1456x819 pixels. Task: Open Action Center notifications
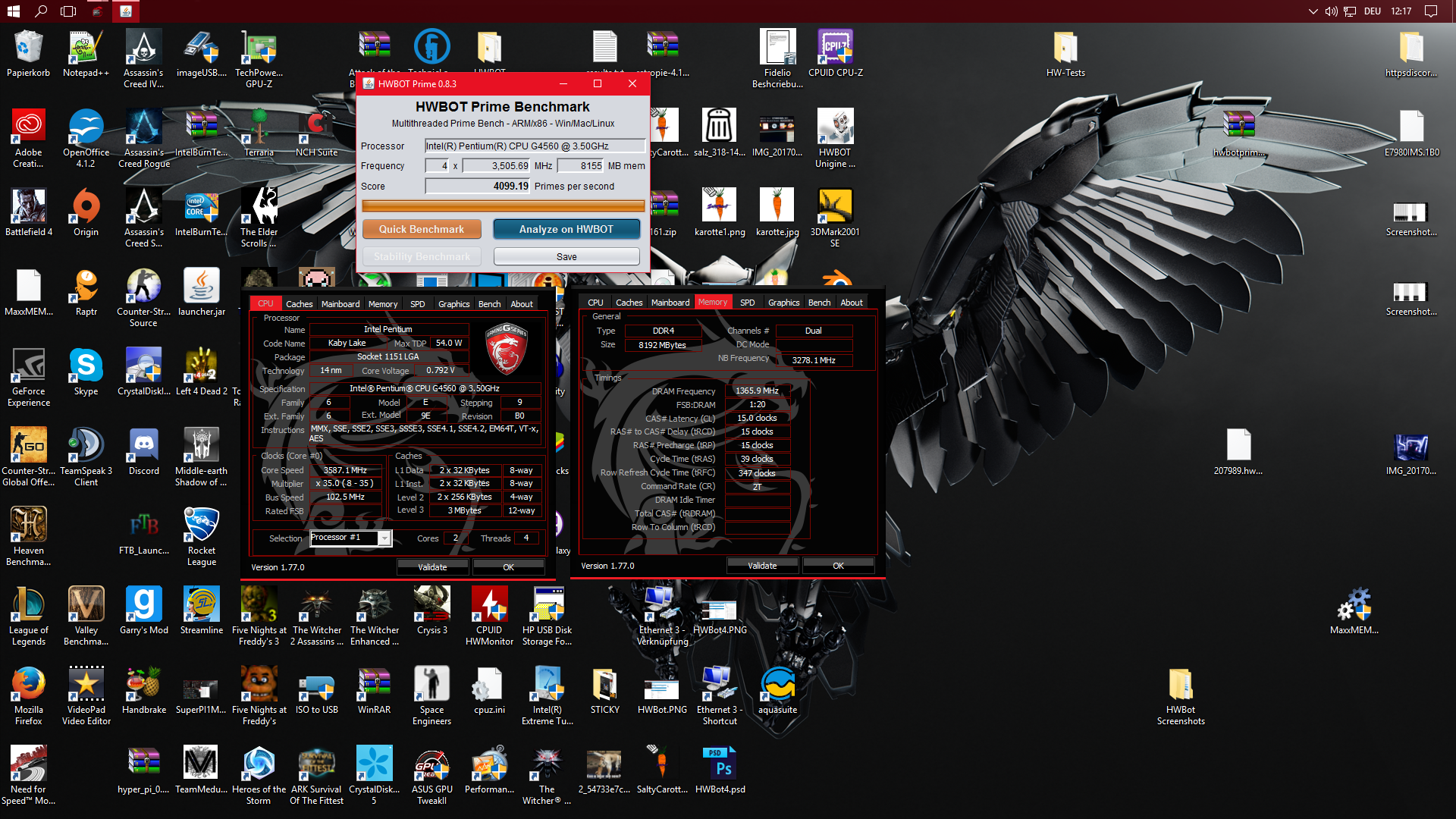[x=1430, y=11]
